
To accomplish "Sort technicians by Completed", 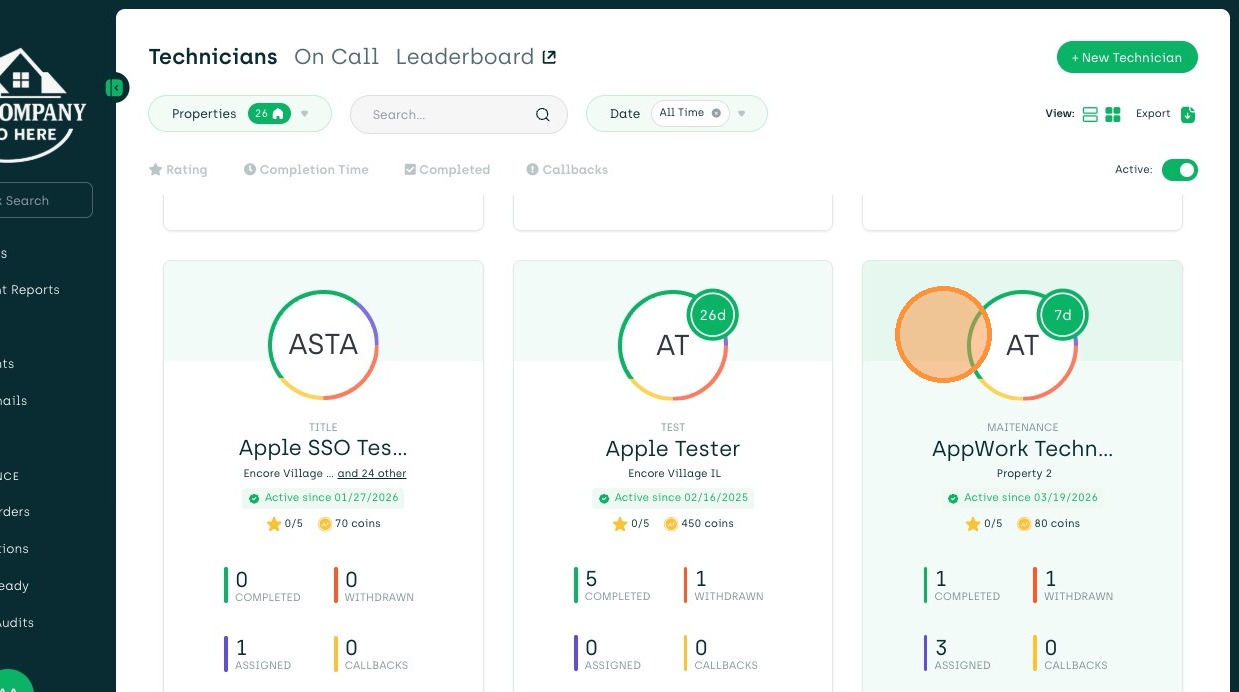I will (x=447, y=170).
